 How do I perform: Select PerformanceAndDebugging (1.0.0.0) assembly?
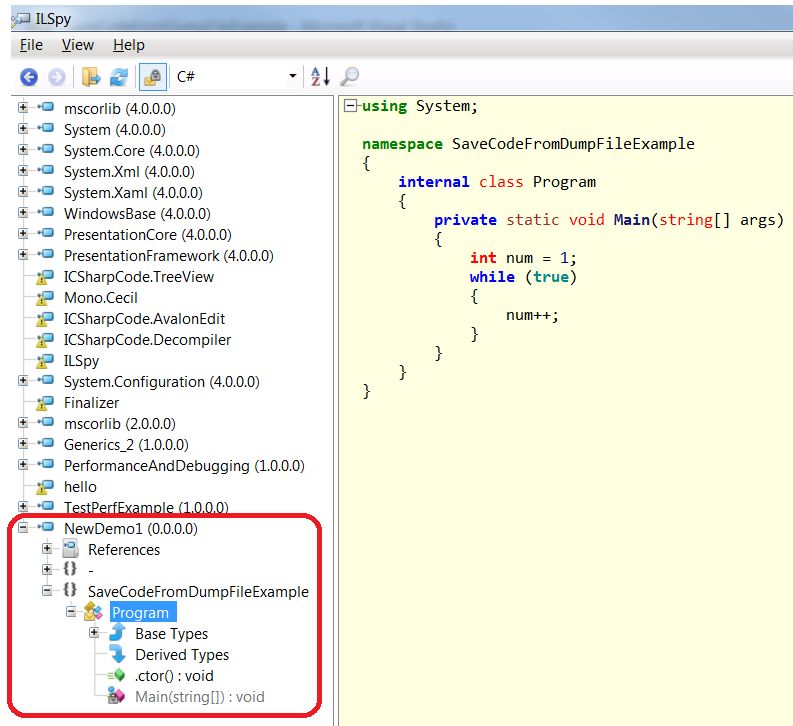coord(184,466)
